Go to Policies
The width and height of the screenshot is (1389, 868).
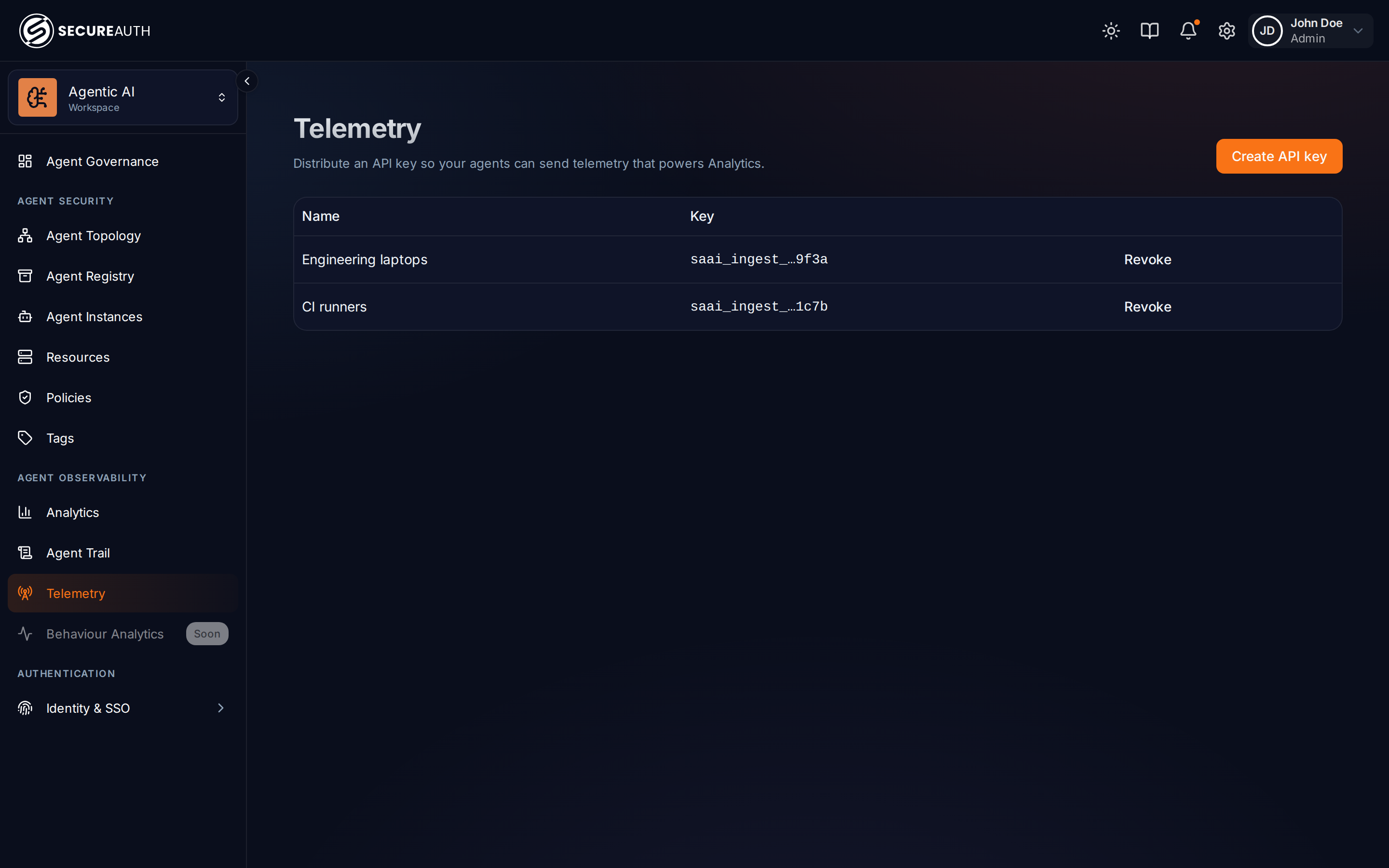(122, 397)
